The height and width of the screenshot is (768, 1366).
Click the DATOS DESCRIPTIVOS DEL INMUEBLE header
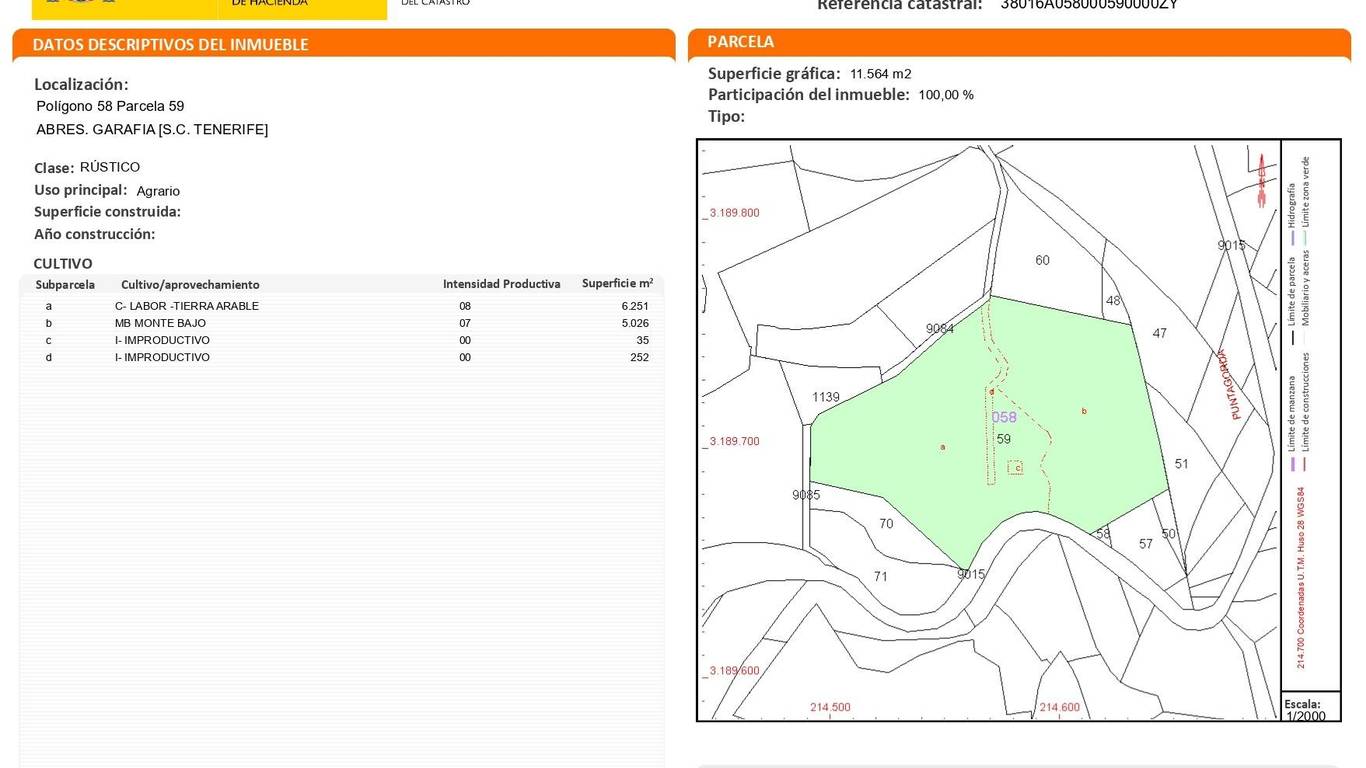170,44
